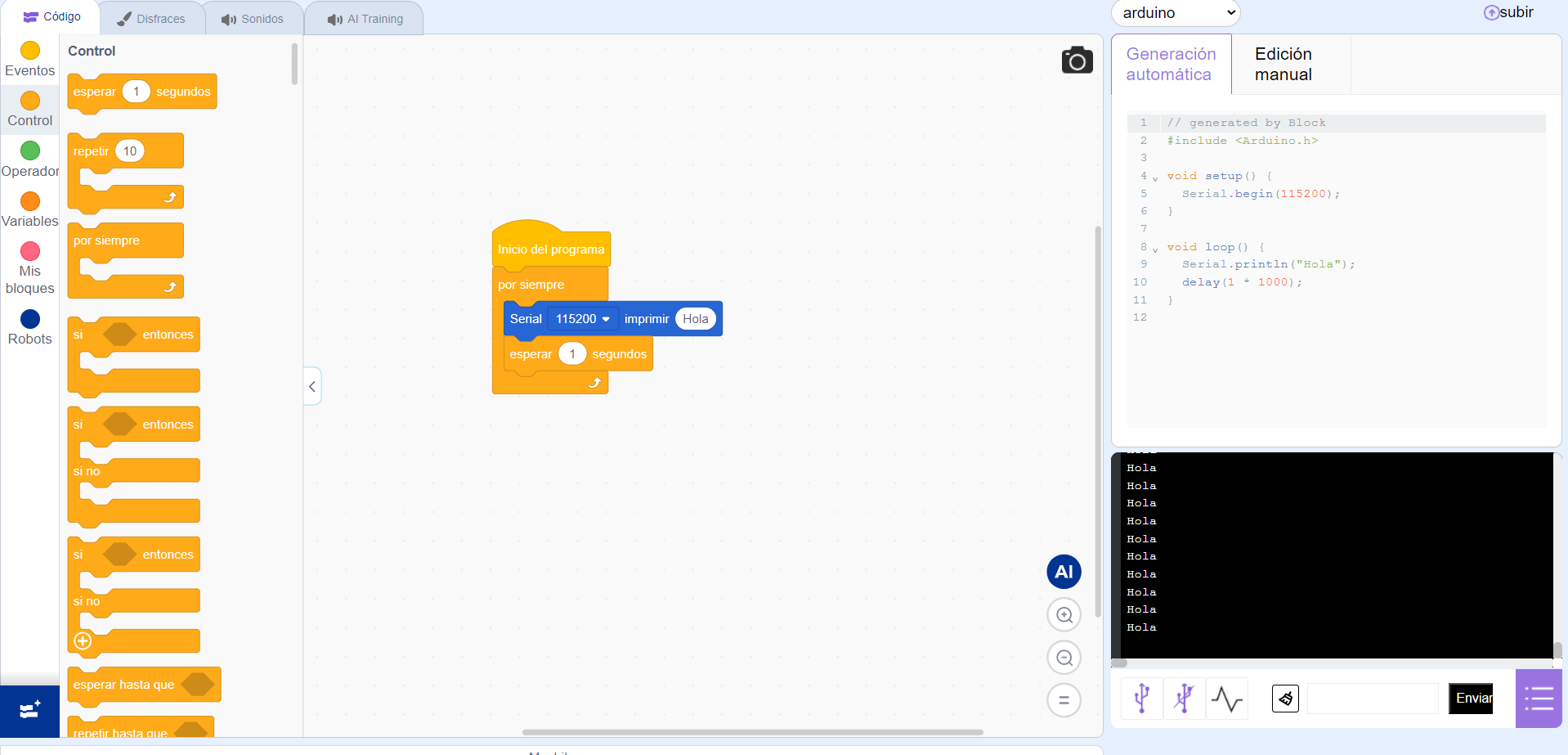Pick the palette por siempre block
Screen dimensions: 1568x755
[125, 262]
